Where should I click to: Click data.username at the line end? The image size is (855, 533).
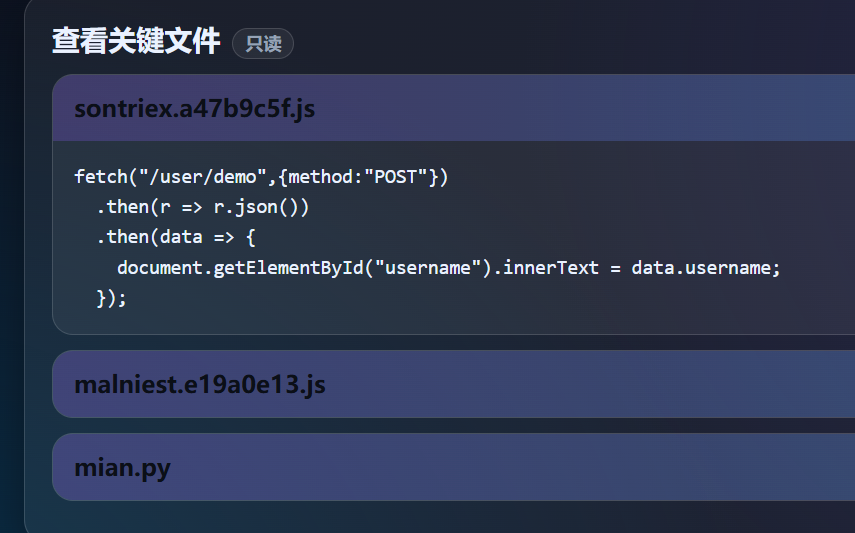coord(702,268)
